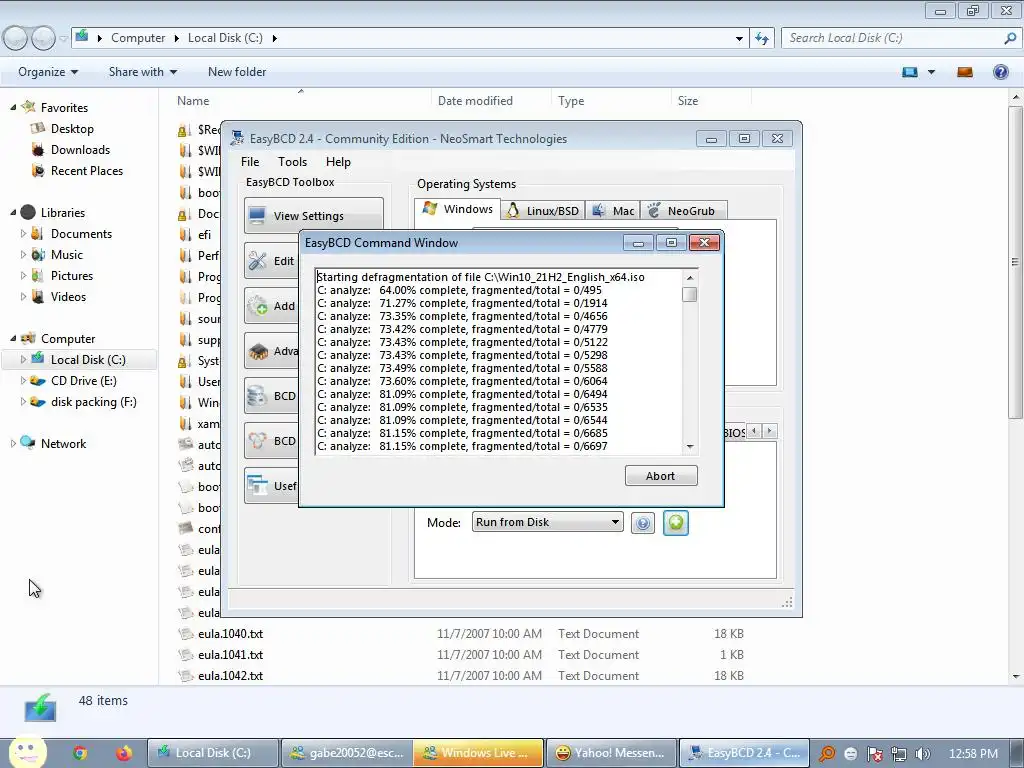Expand the CD Drive (E:) node
Viewport: 1024px width, 768px height.
click(x=24, y=380)
